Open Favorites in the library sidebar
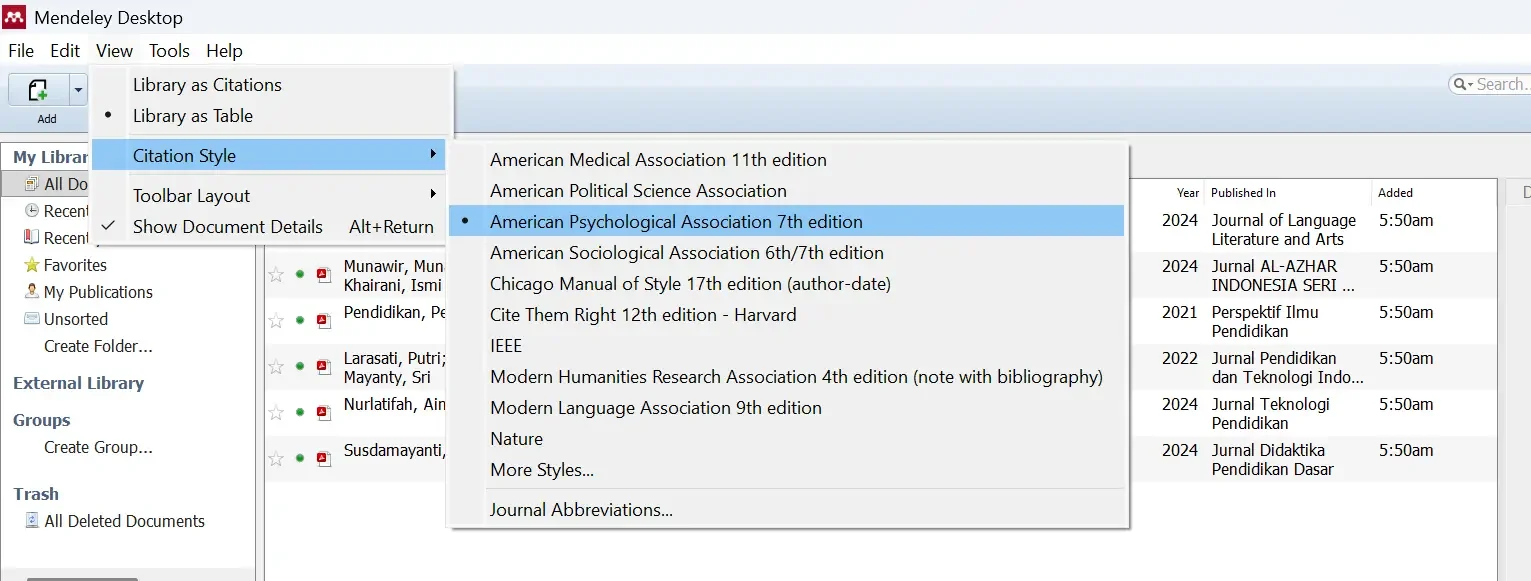 (74, 265)
